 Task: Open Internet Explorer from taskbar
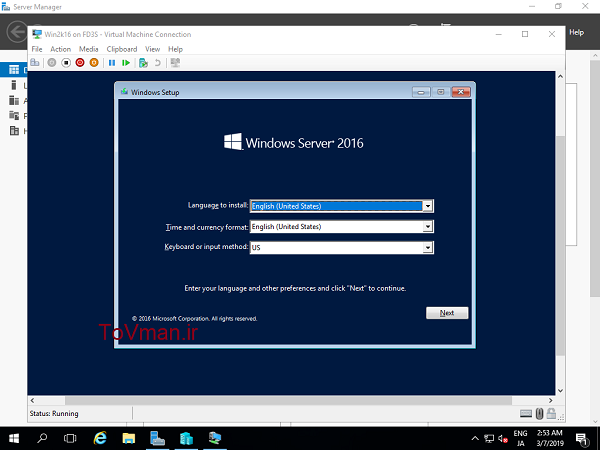pos(100,438)
